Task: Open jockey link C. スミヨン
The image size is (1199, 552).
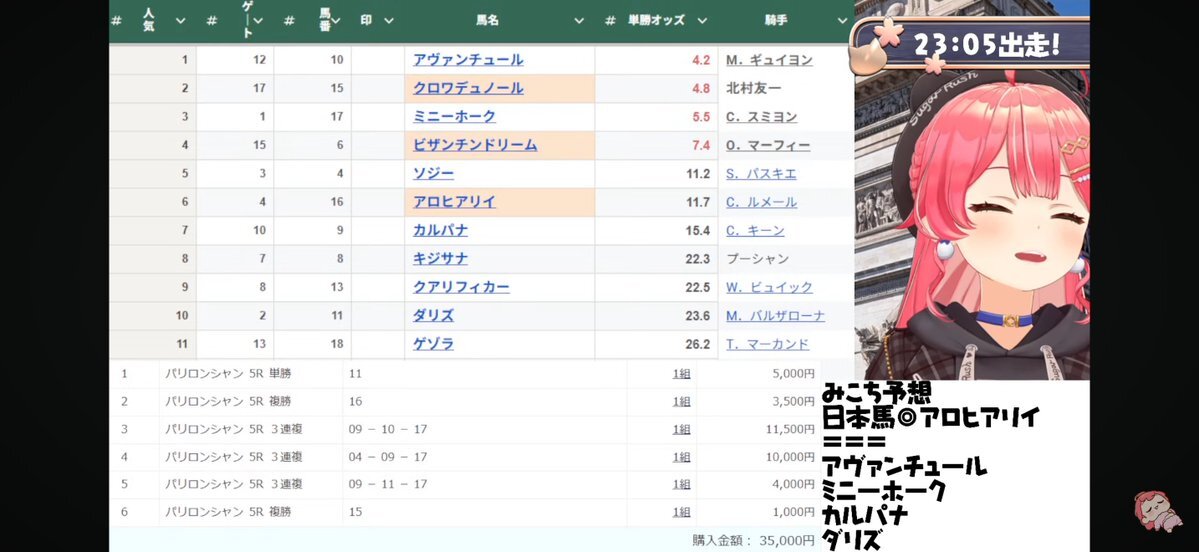Action: tap(762, 117)
